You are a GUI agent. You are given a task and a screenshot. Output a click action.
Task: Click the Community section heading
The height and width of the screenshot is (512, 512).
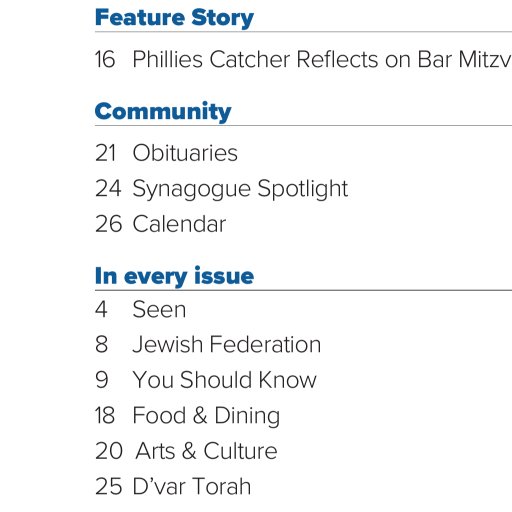click(163, 112)
